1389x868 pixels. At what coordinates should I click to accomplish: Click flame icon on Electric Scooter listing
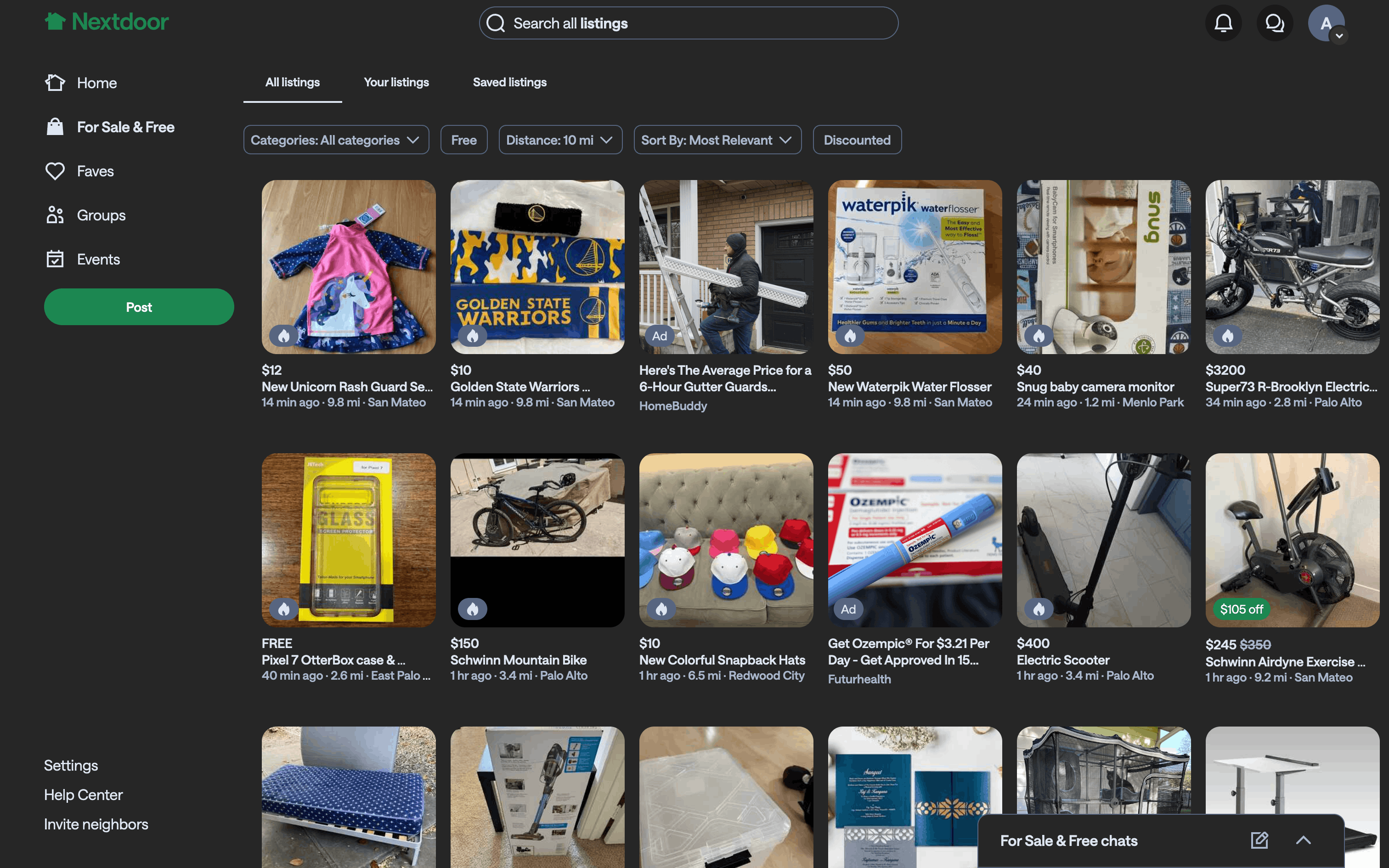point(1039,609)
